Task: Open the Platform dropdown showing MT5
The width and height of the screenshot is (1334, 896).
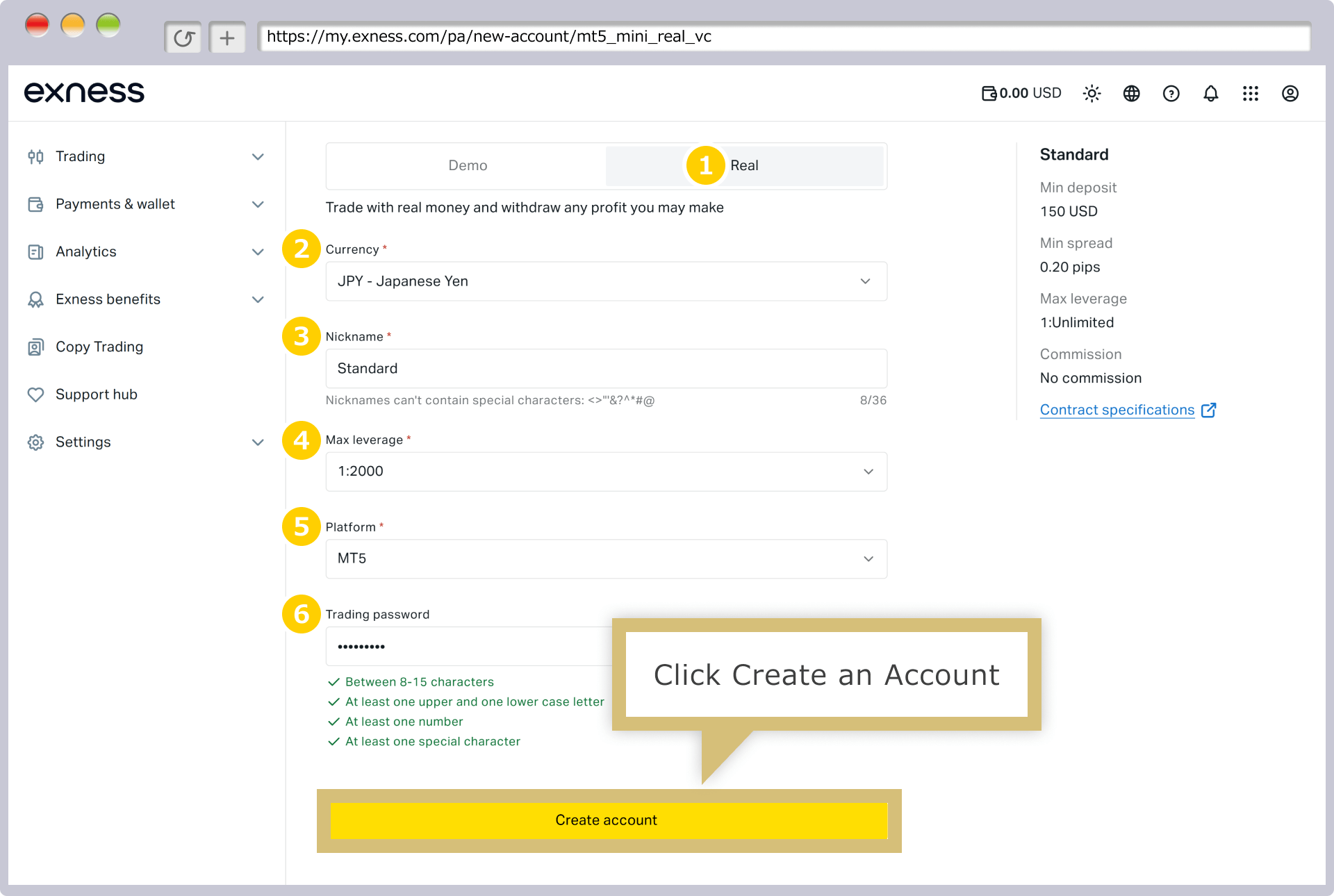Action: coord(606,558)
